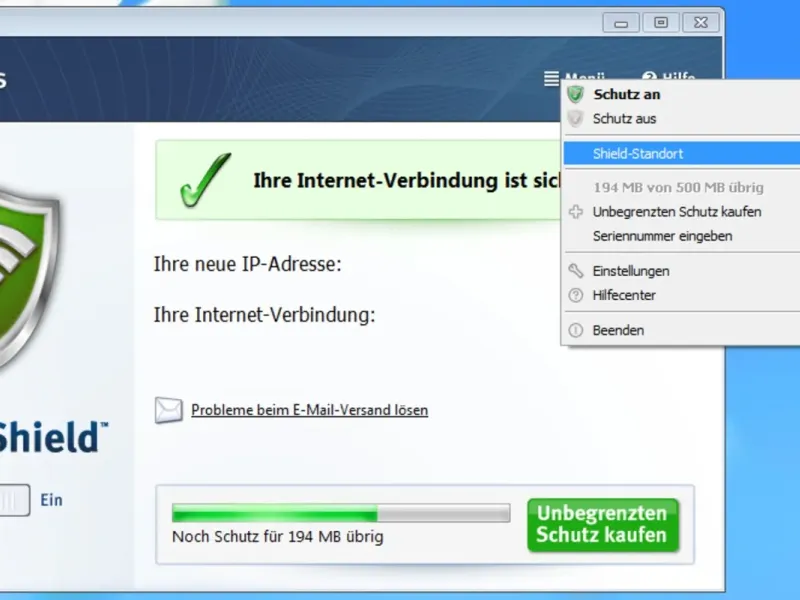Click the Ihre Internet-Verbindung label
This screenshot has width=800, height=600.
pos(264,315)
